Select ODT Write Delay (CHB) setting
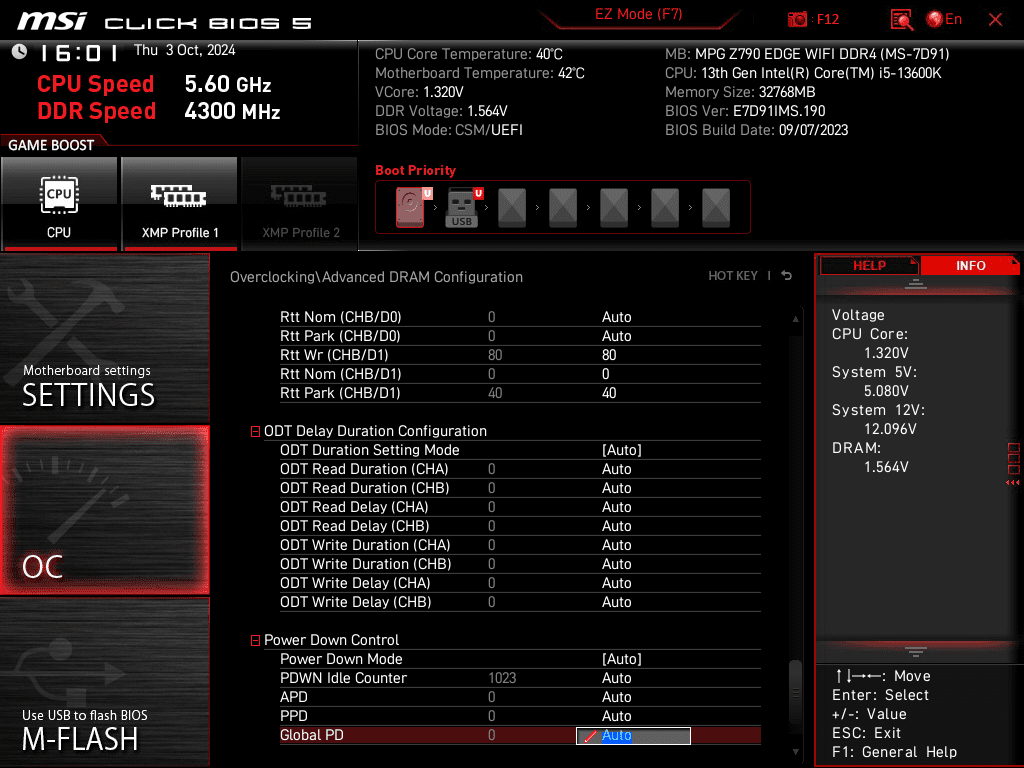Image resolution: width=1024 pixels, height=768 pixels. point(520,601)
